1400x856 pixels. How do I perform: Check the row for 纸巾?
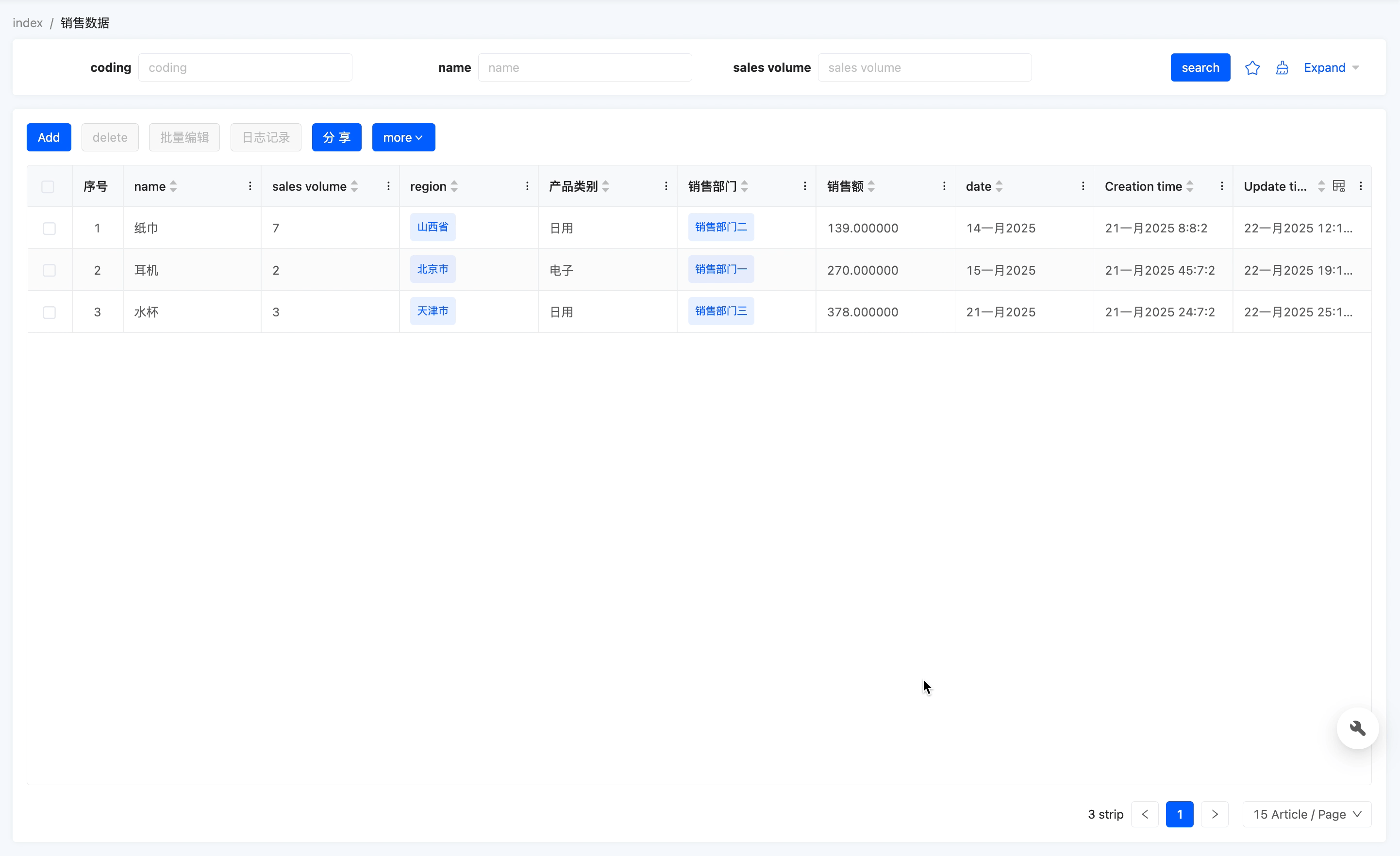[x=50, y=229]
